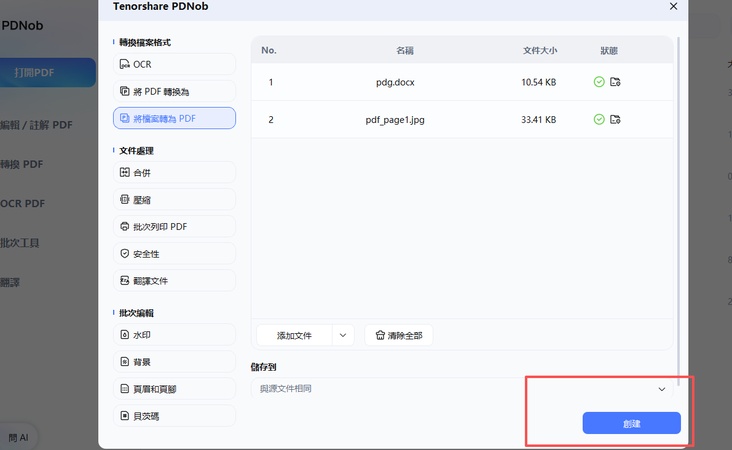The width and height of the screenshot is (732, 450).
Task: Select OCR PDF in main window sidebar
Action: (22, 204)
